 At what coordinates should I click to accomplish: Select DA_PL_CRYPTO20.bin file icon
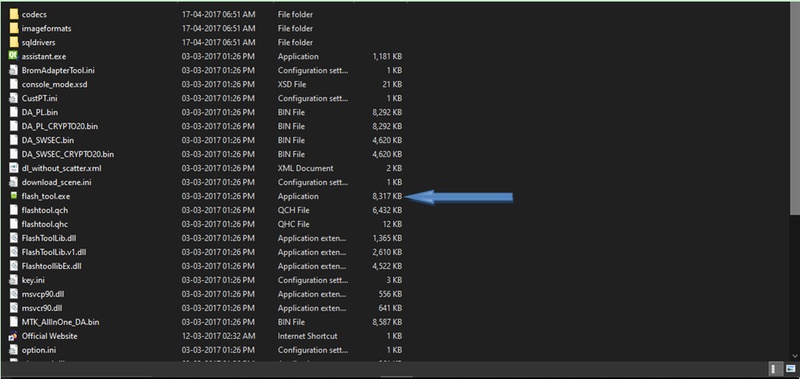click(14, 126)
